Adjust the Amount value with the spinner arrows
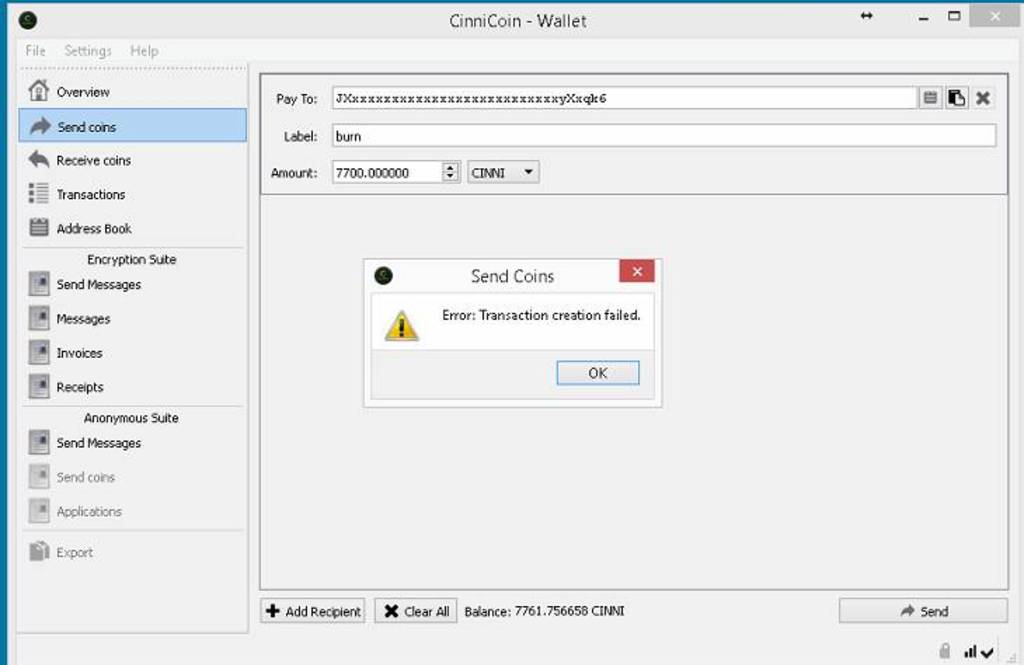The image size is (1024, 665). [450, 172]
